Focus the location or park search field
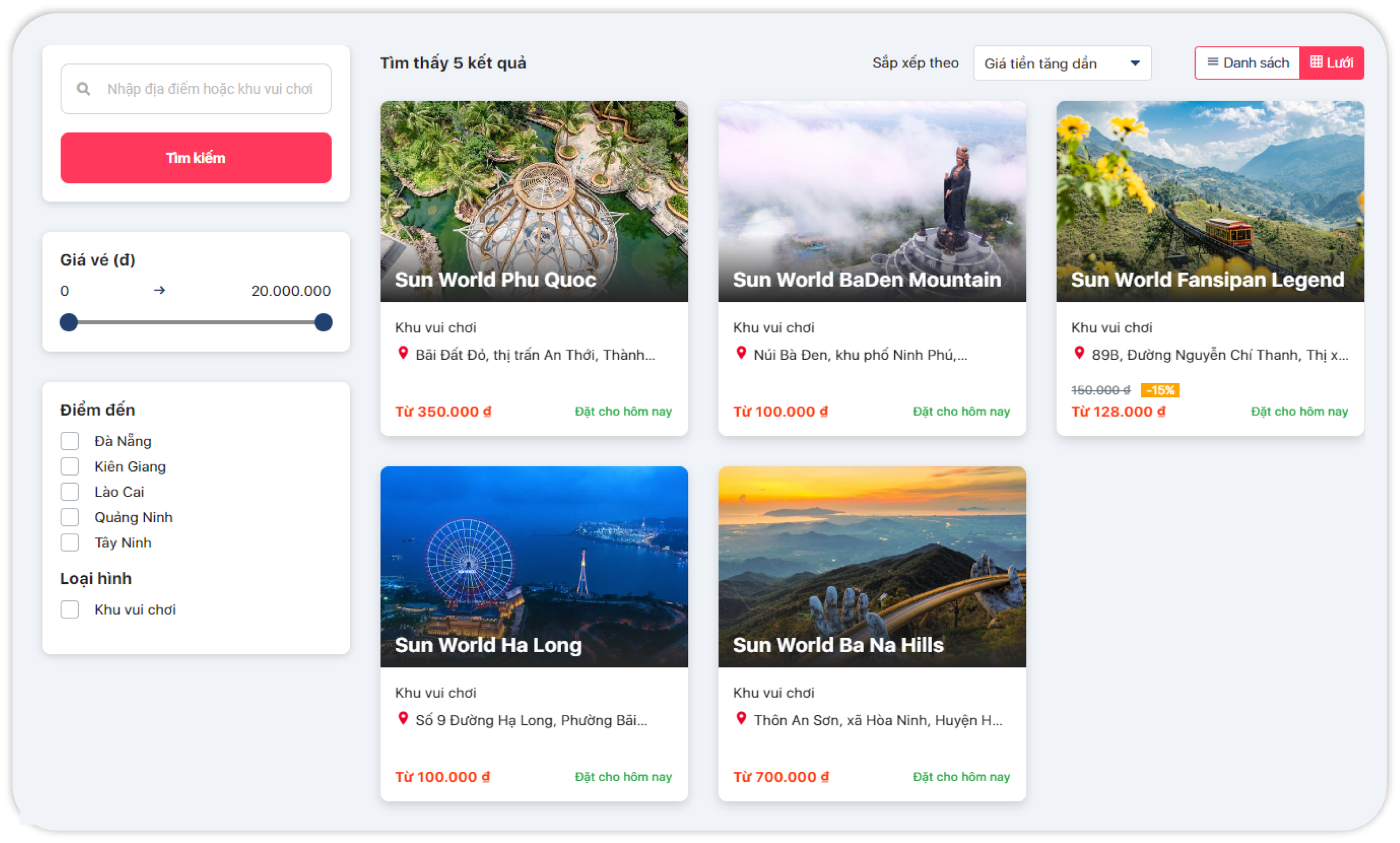The width and height of the screenshot is (1400, 843). pos(196,89)
